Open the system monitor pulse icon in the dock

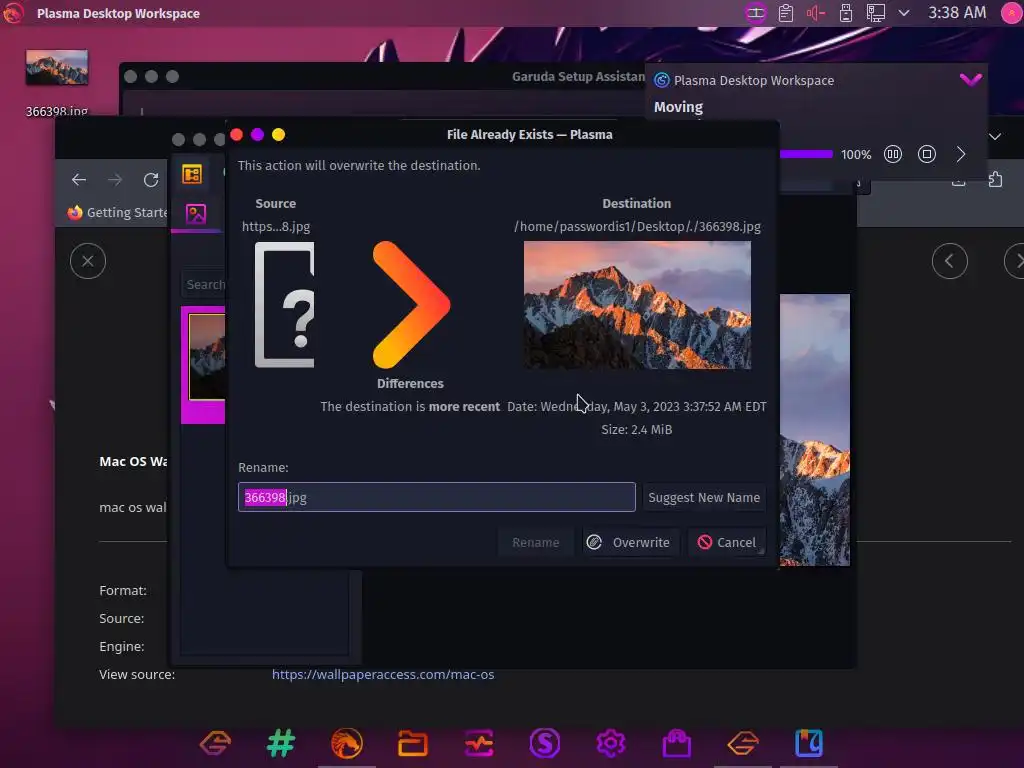point(479,743)
